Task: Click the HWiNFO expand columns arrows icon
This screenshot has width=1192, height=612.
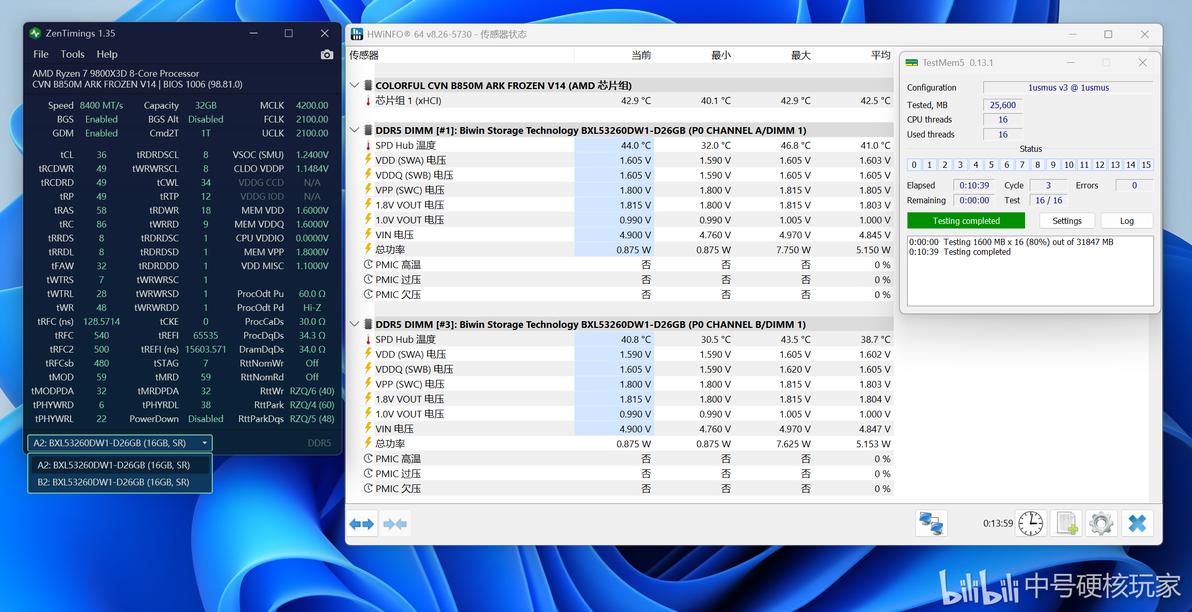Action: click(362, 524)
